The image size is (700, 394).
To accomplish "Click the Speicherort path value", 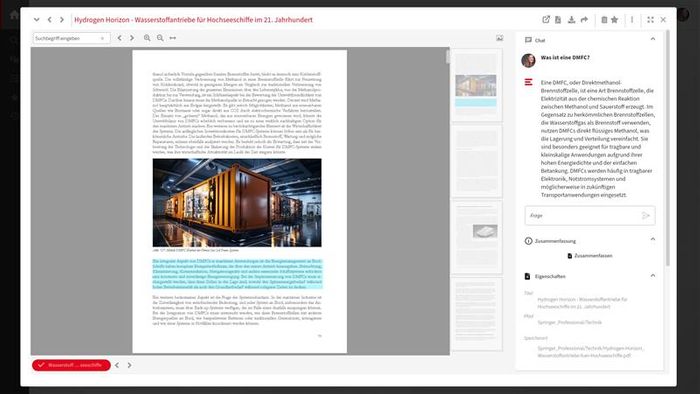I will 590,352.
